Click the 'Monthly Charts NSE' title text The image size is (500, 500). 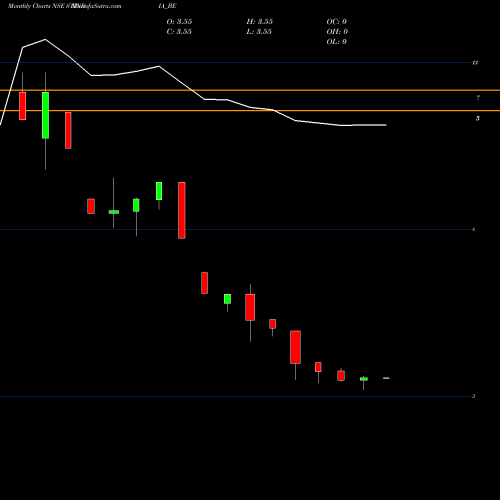[x=36, y=6]
